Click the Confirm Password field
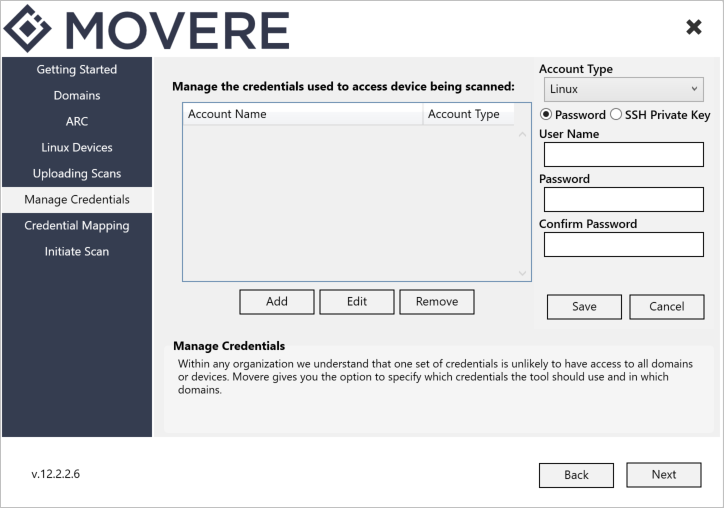This screenshot has width=724, height=508. [x=624, y=244]
